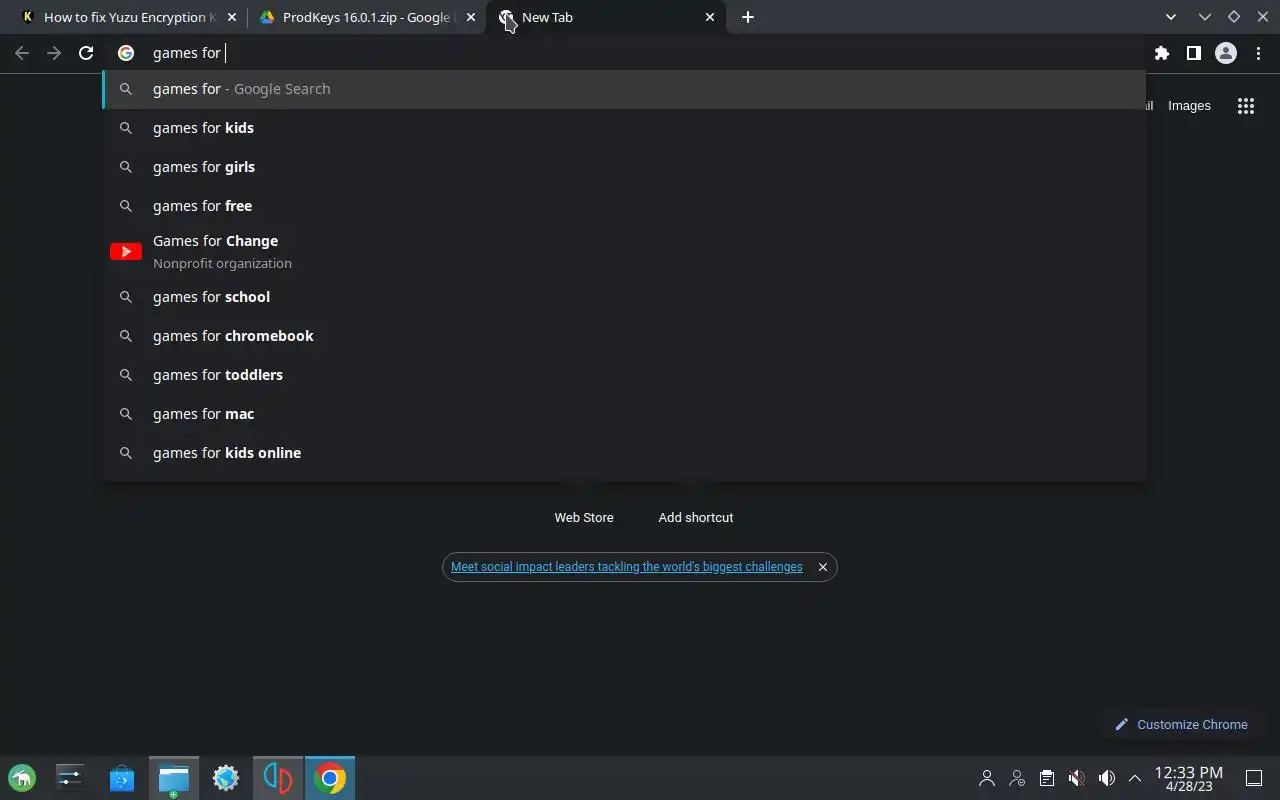Viewport: 1280px width, 800px height.
Task: Open the tab search dropdown arrow
Action: 1171,17
